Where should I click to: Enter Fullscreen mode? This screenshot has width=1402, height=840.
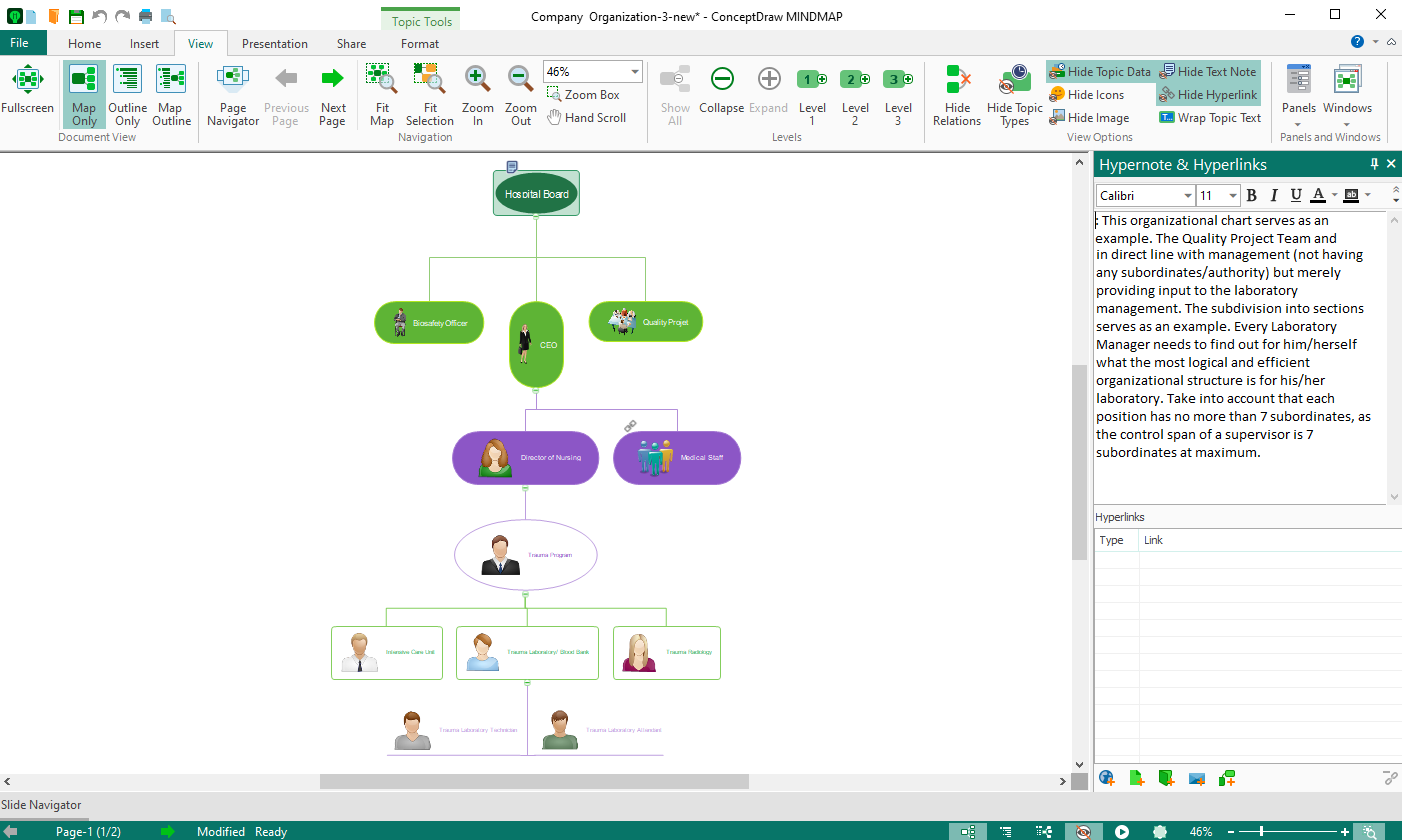[x=27, y=89]
